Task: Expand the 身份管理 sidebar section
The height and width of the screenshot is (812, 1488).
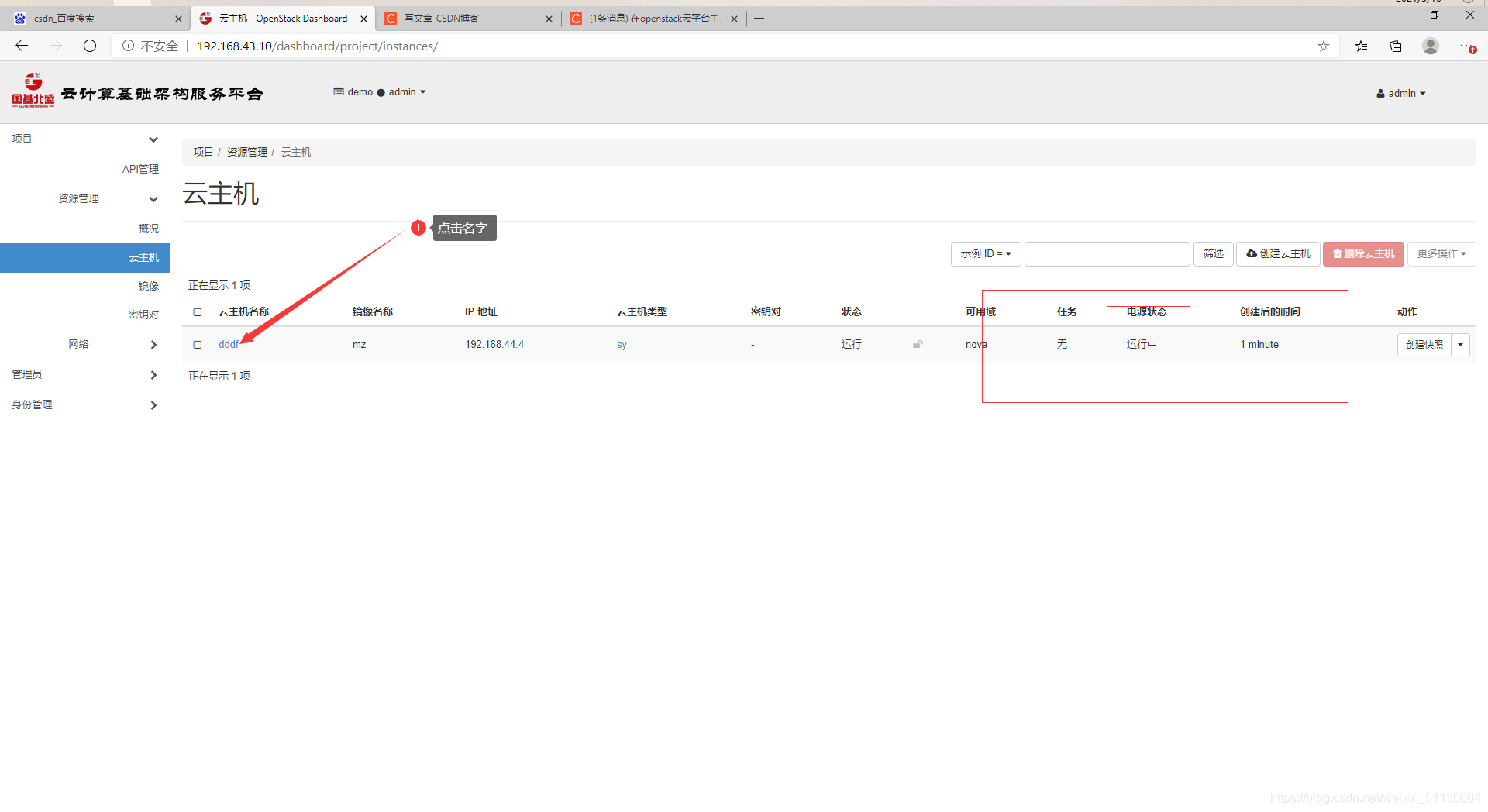Action: pos(153,405)
